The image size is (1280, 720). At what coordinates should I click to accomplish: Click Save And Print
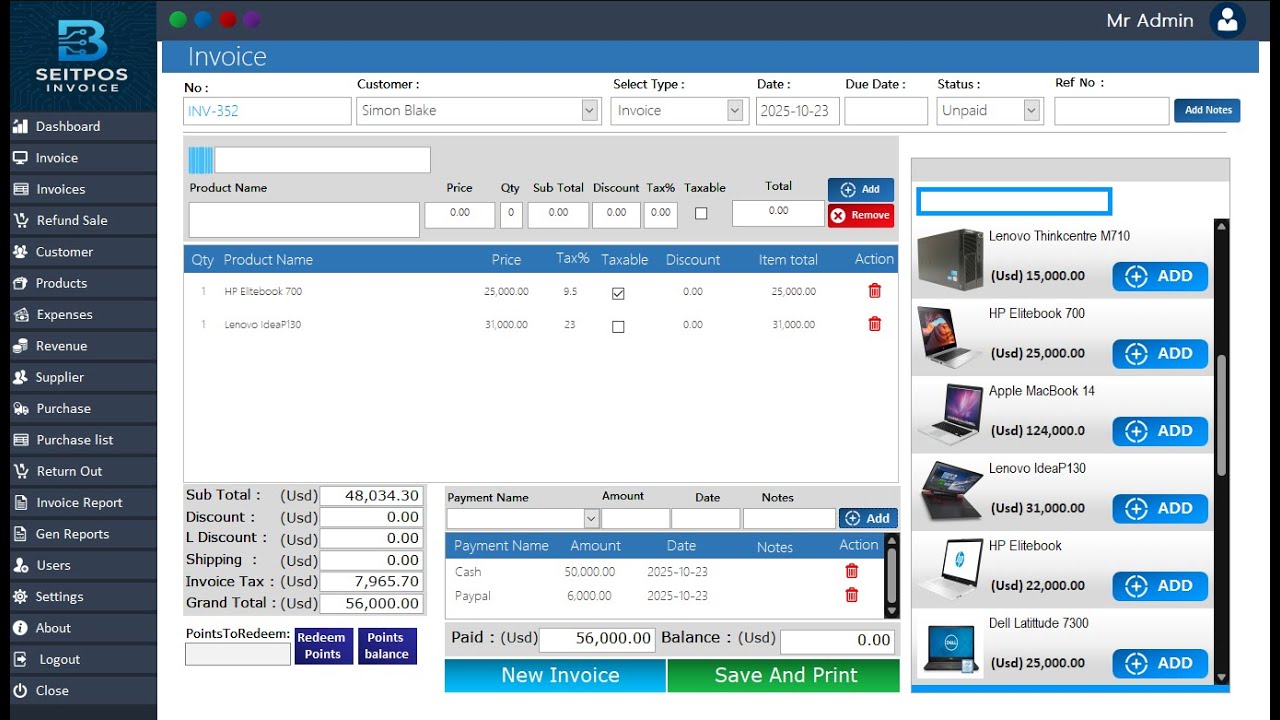point(783,675)
